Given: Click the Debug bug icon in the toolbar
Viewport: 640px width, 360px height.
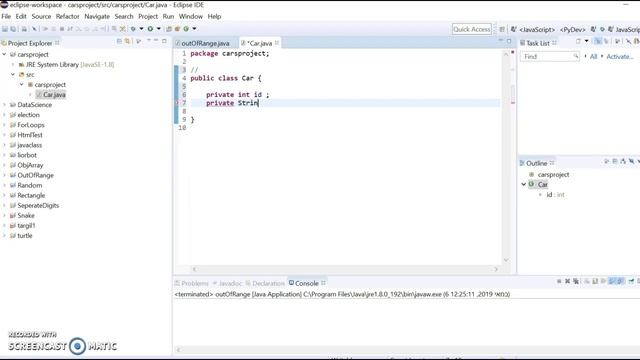Looking at the screenshot, I should coord(133,29).
